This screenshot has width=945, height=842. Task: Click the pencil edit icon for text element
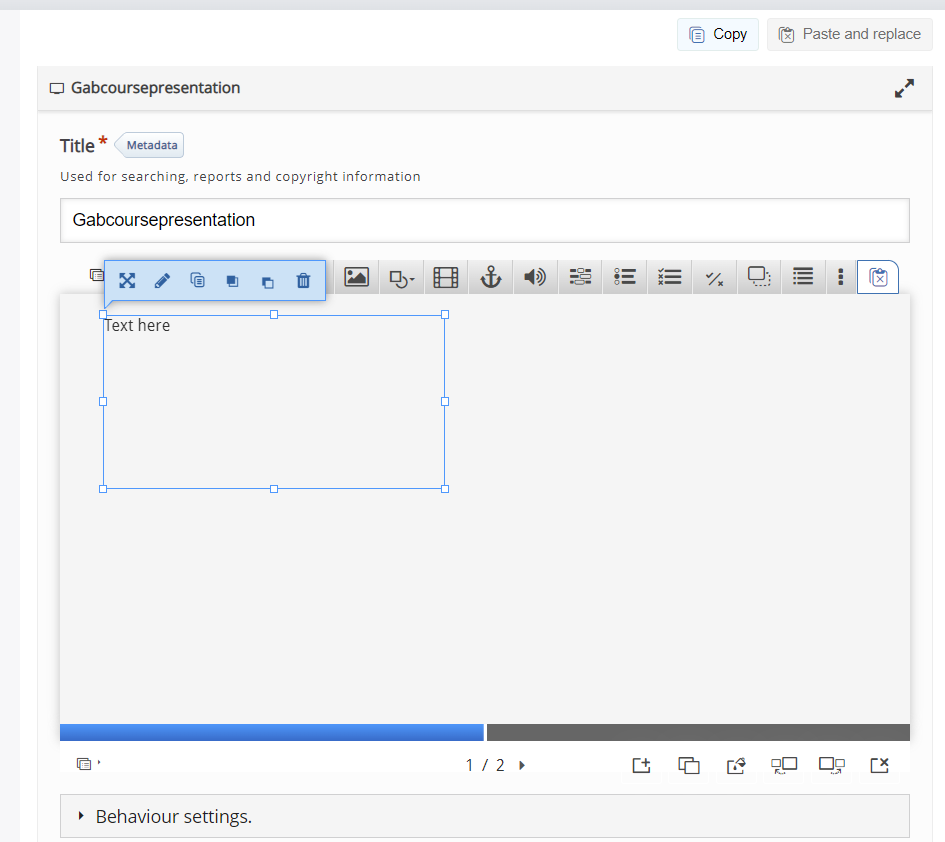click(162, 280)
